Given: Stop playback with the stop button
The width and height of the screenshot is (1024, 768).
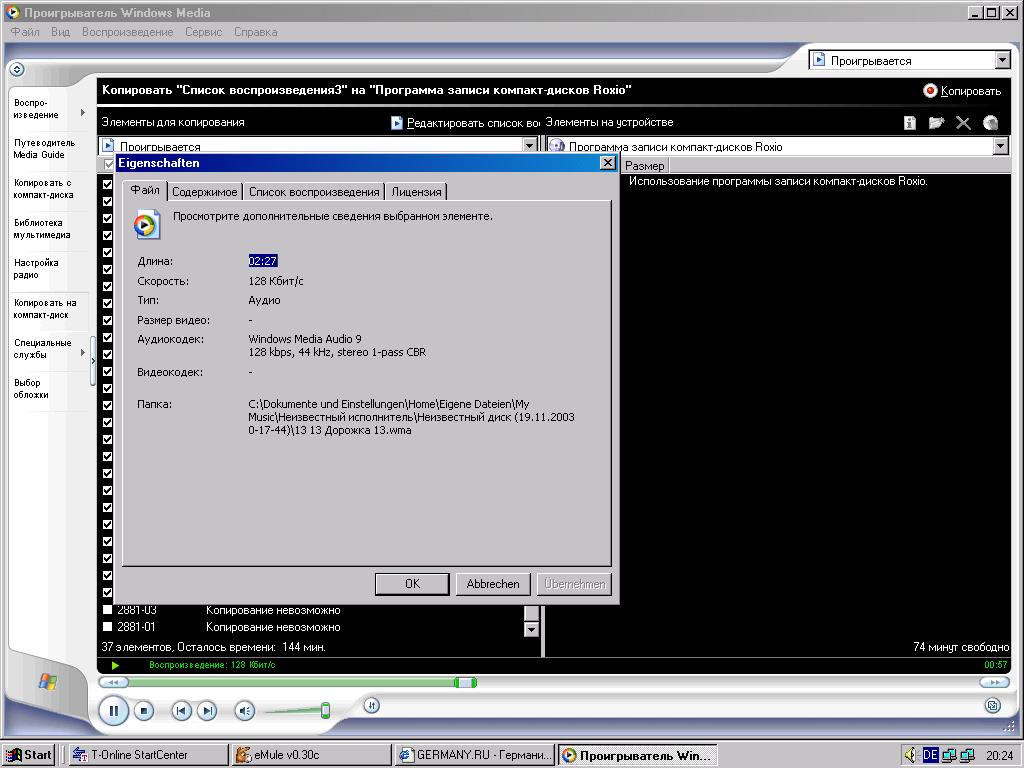Looking at the screenshot, I should coord(144,711).
